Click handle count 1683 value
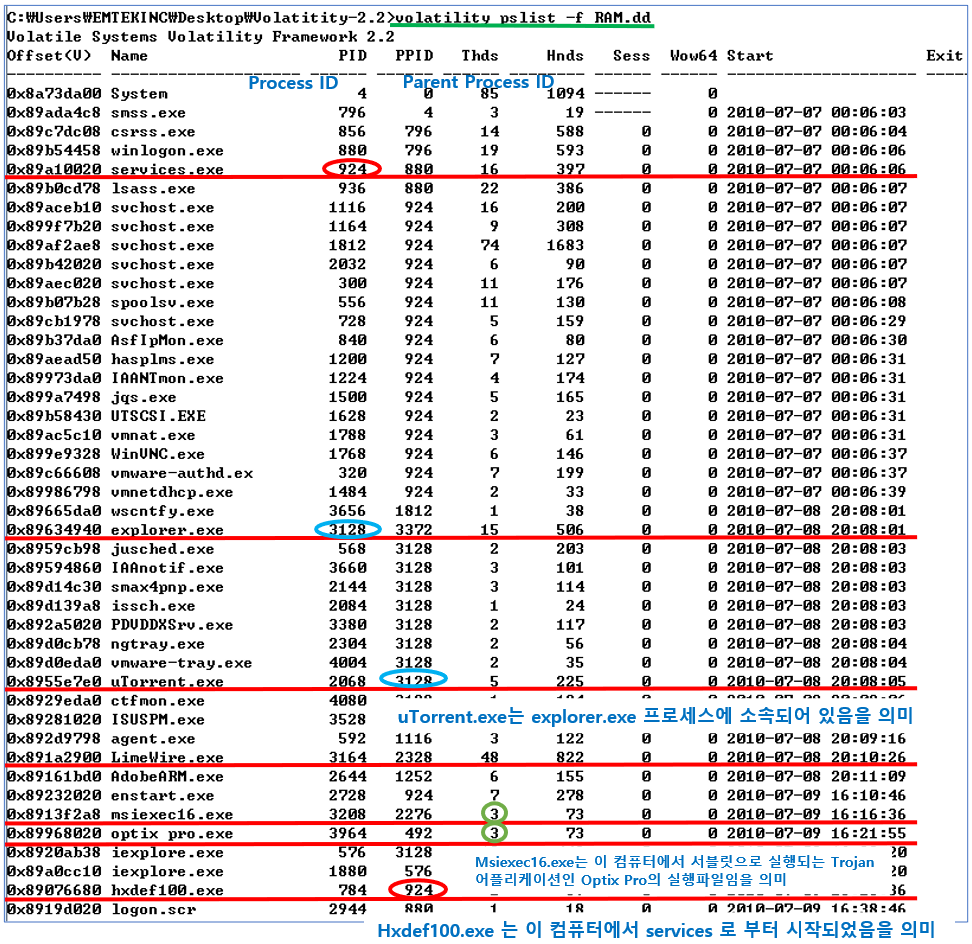972x944 pixels. coord(565,245)
